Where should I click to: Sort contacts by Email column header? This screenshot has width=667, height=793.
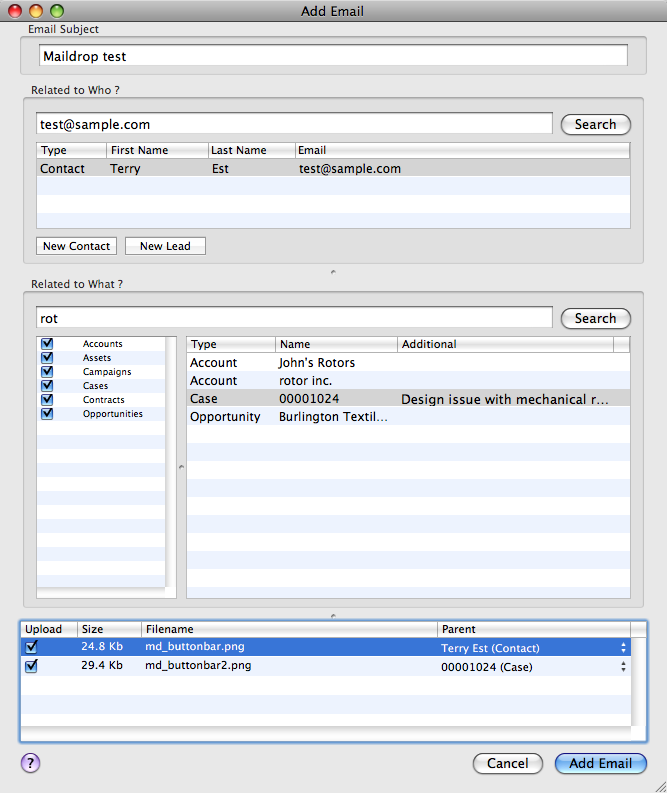462,150
